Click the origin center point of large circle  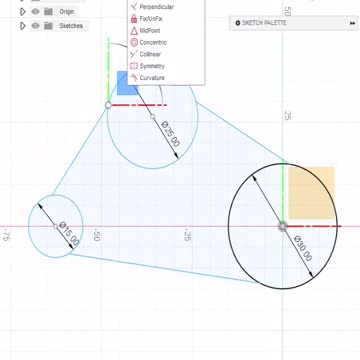[283, 226]
